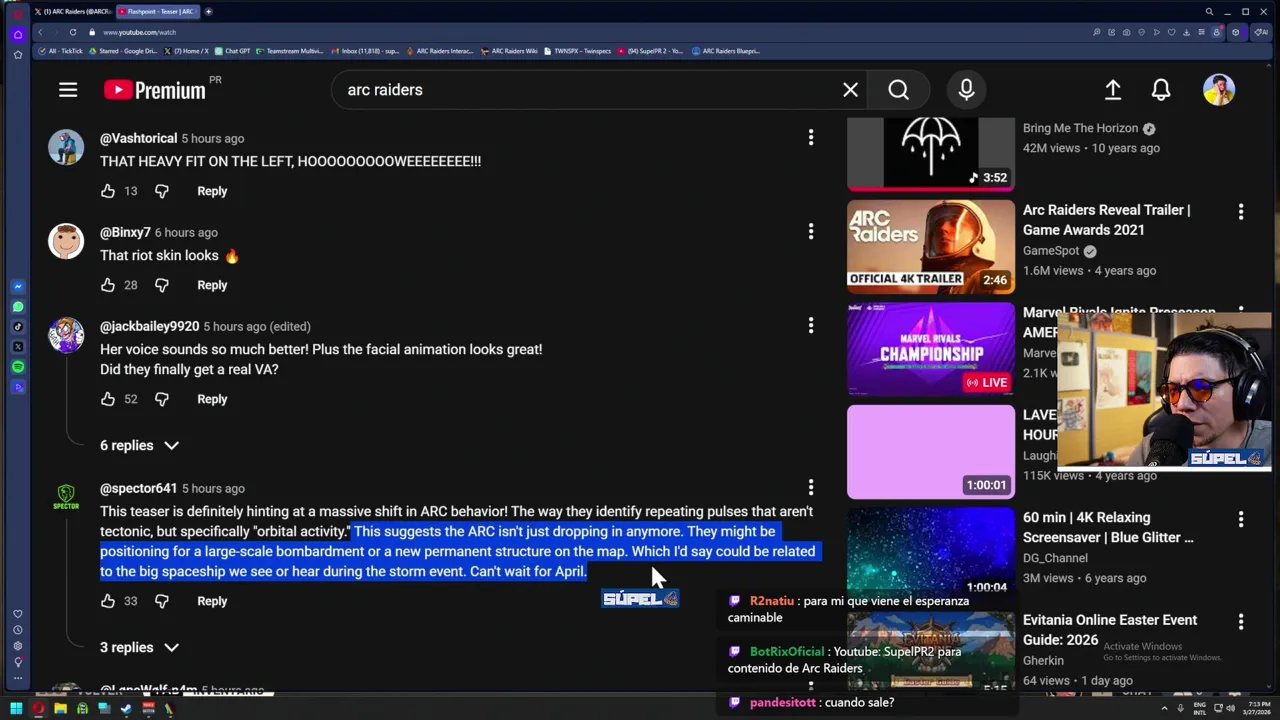Like @Vashtorical's comment

108,191
